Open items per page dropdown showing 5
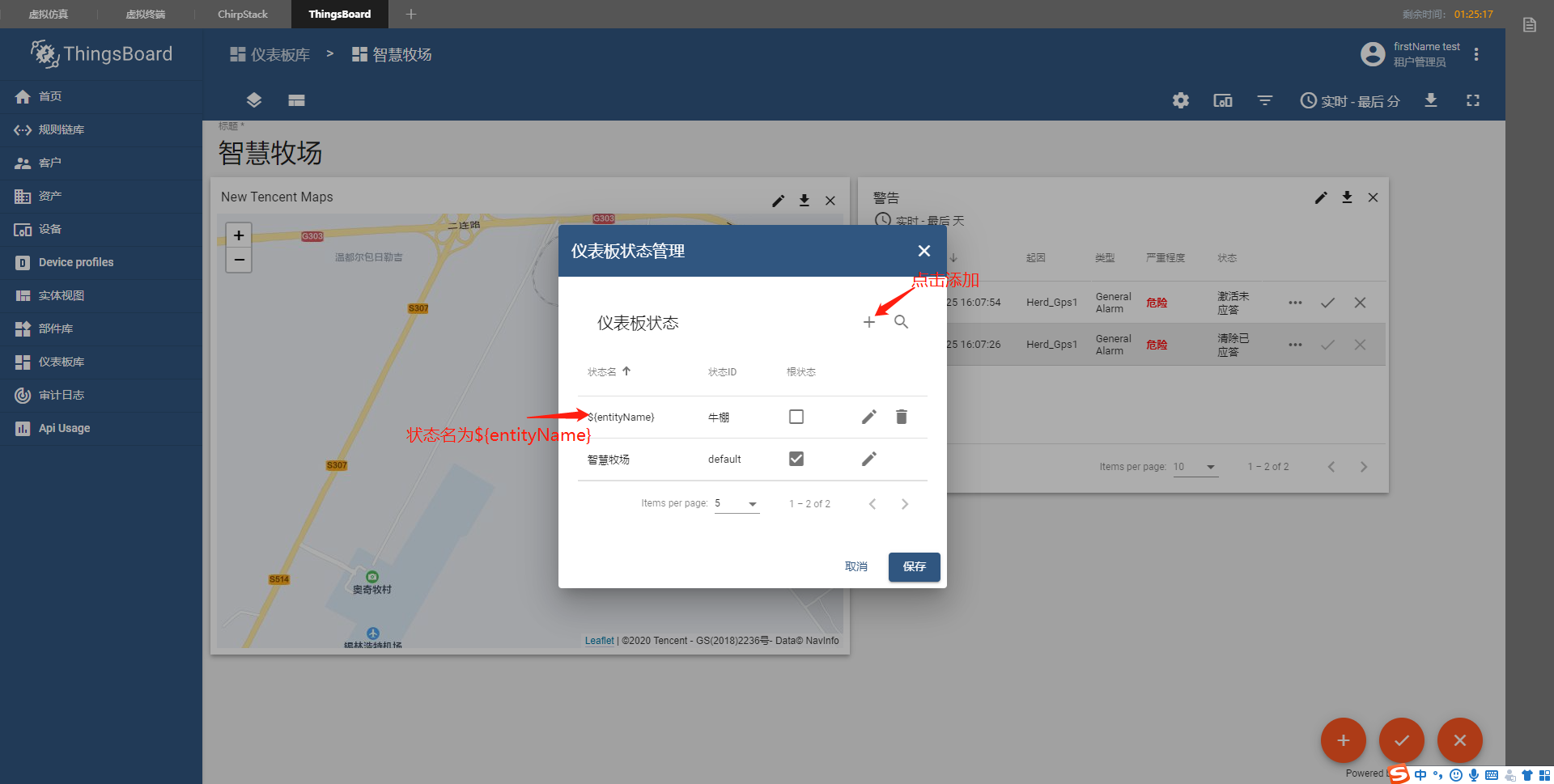1554x784 pixels. click(x=736, y=502)
